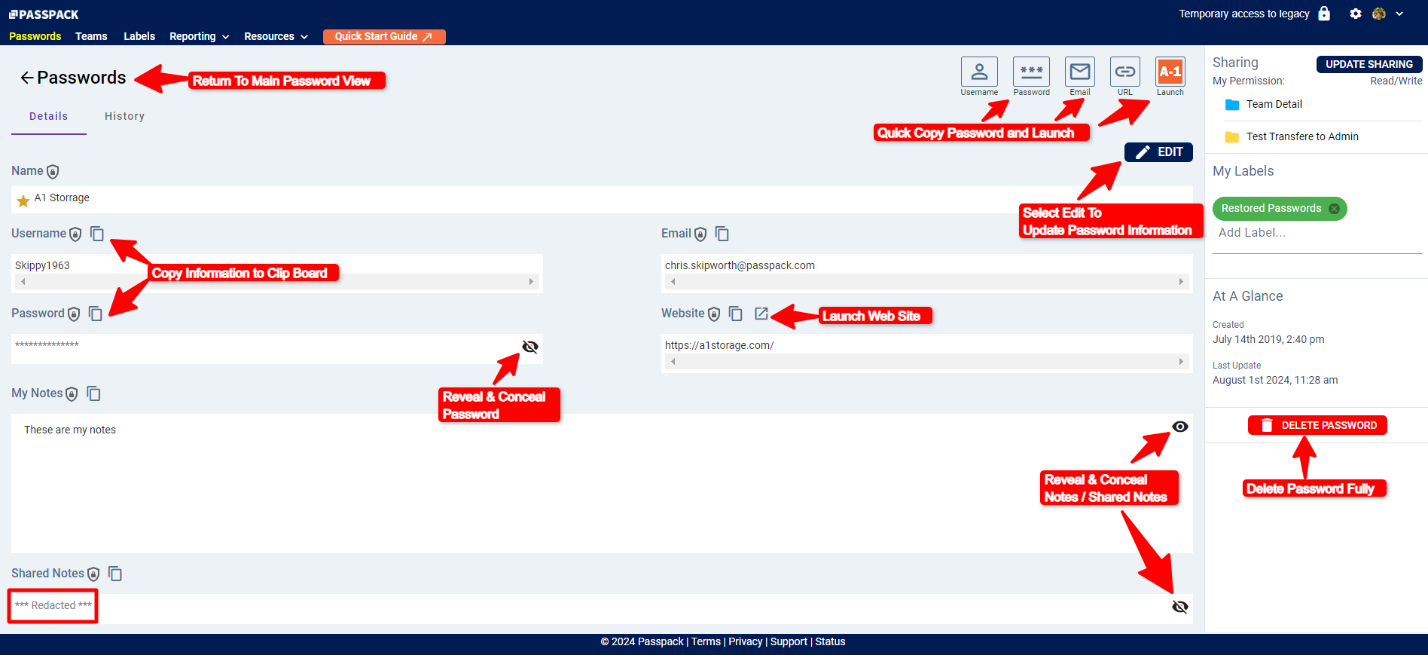Click into My Notes text area

[x=602, y=484]
